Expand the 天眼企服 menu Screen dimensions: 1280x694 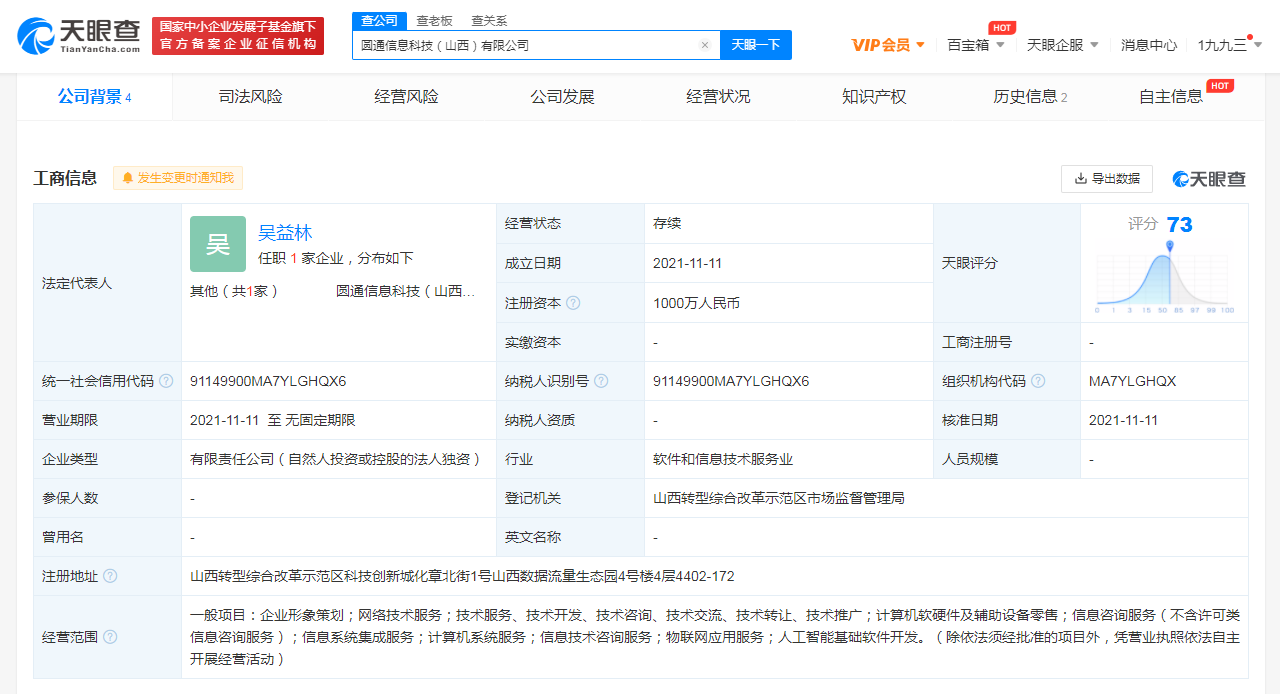pos(1062,45)
